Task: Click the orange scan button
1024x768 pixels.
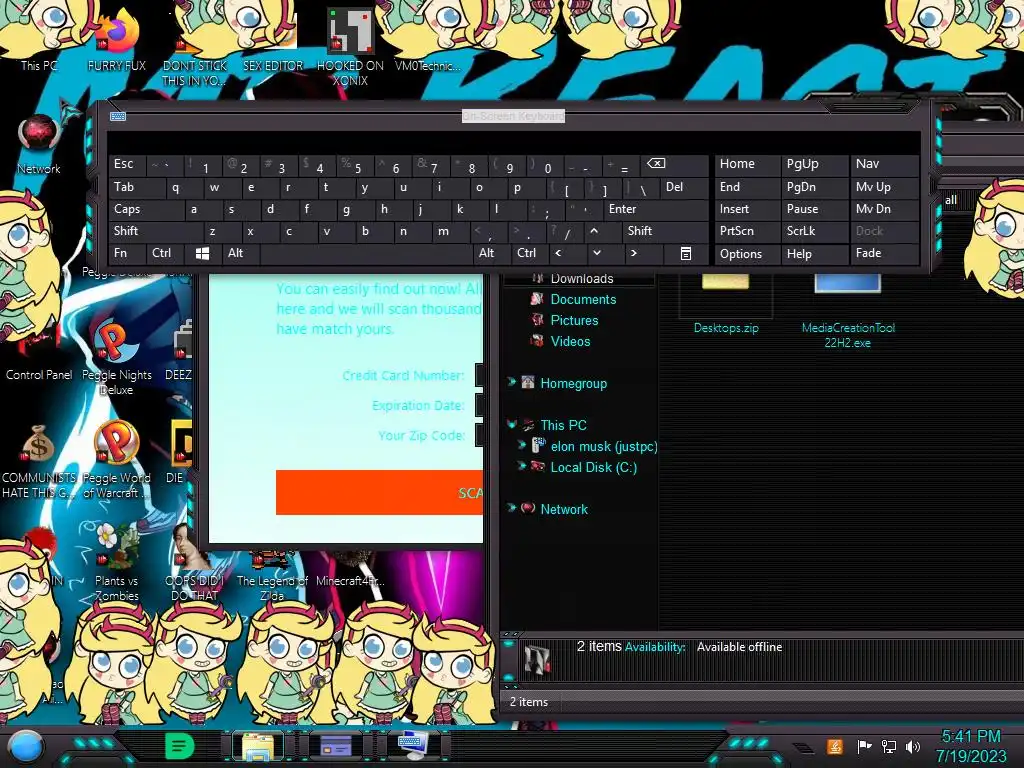Action: pyautogui.click(x=379, y=492)
